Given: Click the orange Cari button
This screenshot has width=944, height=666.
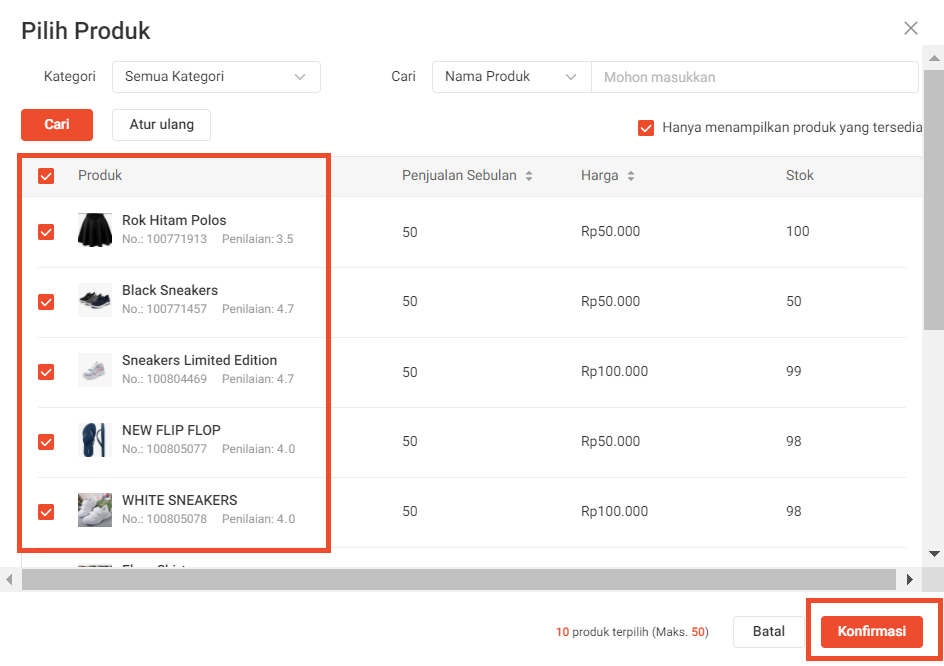Looking at the screenshot, I should [57, 125].
